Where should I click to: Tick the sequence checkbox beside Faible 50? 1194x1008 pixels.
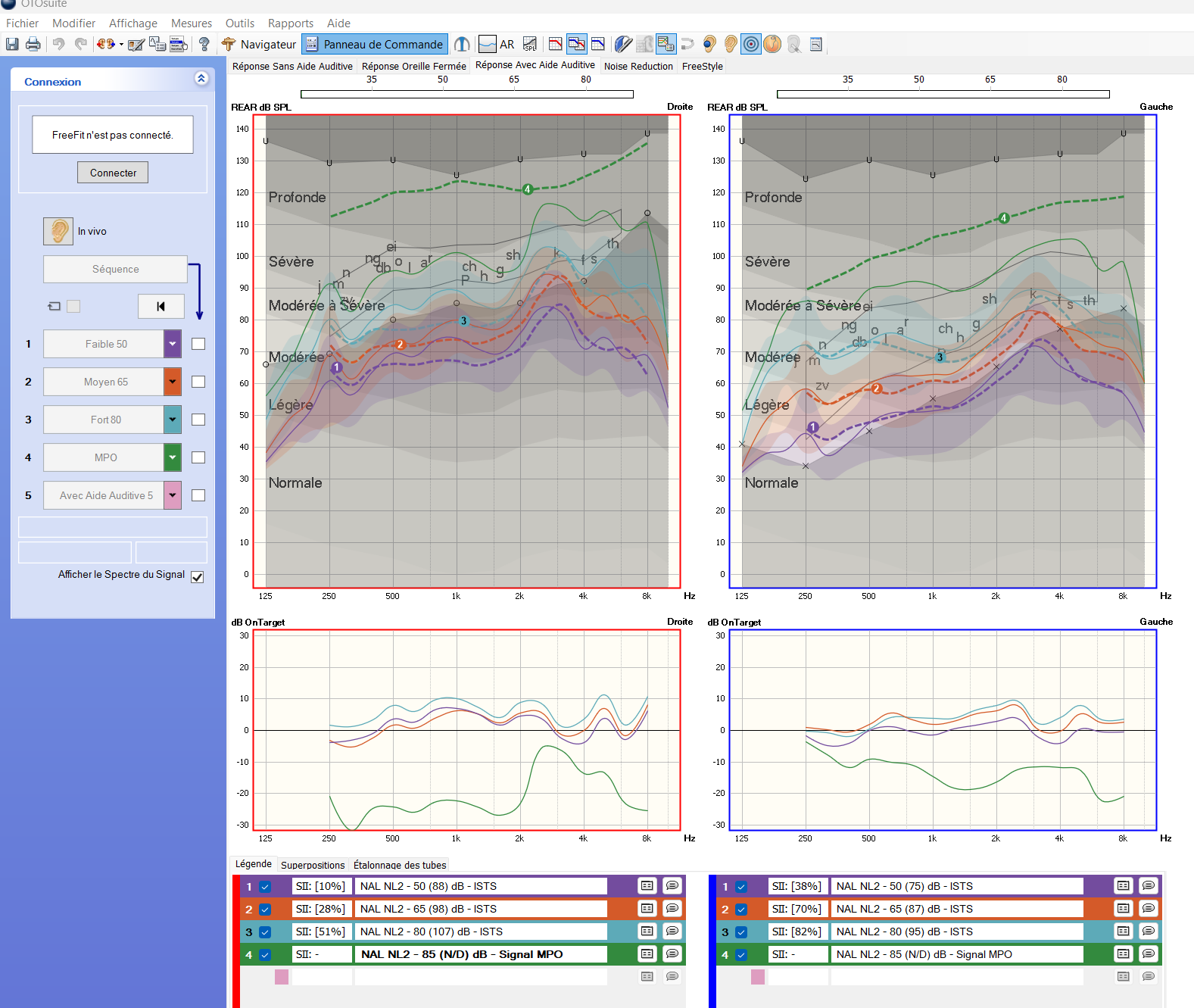(198, 344)
